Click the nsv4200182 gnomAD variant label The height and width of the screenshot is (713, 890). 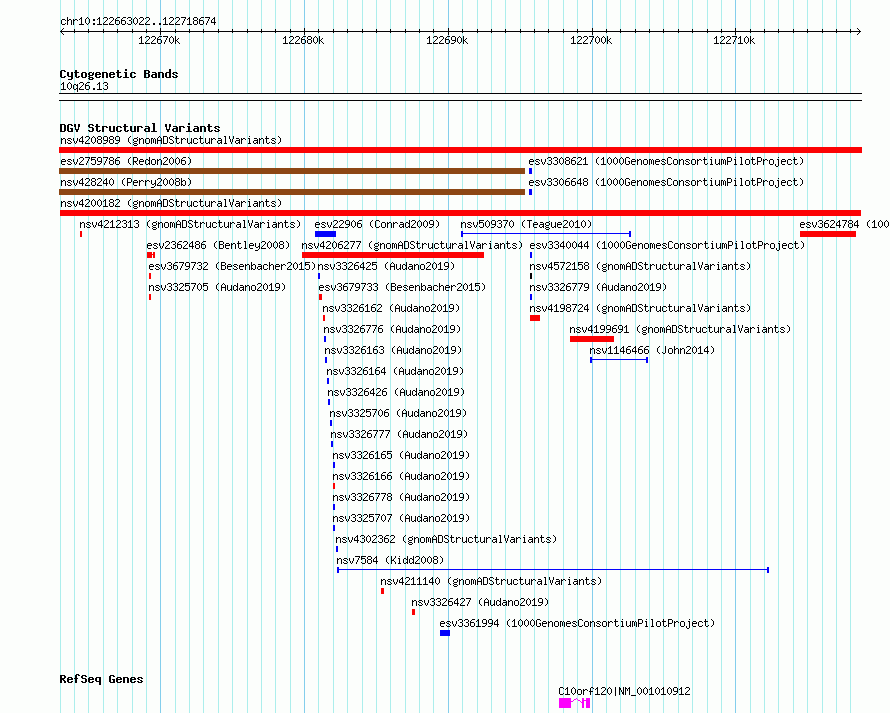[171, 203]
